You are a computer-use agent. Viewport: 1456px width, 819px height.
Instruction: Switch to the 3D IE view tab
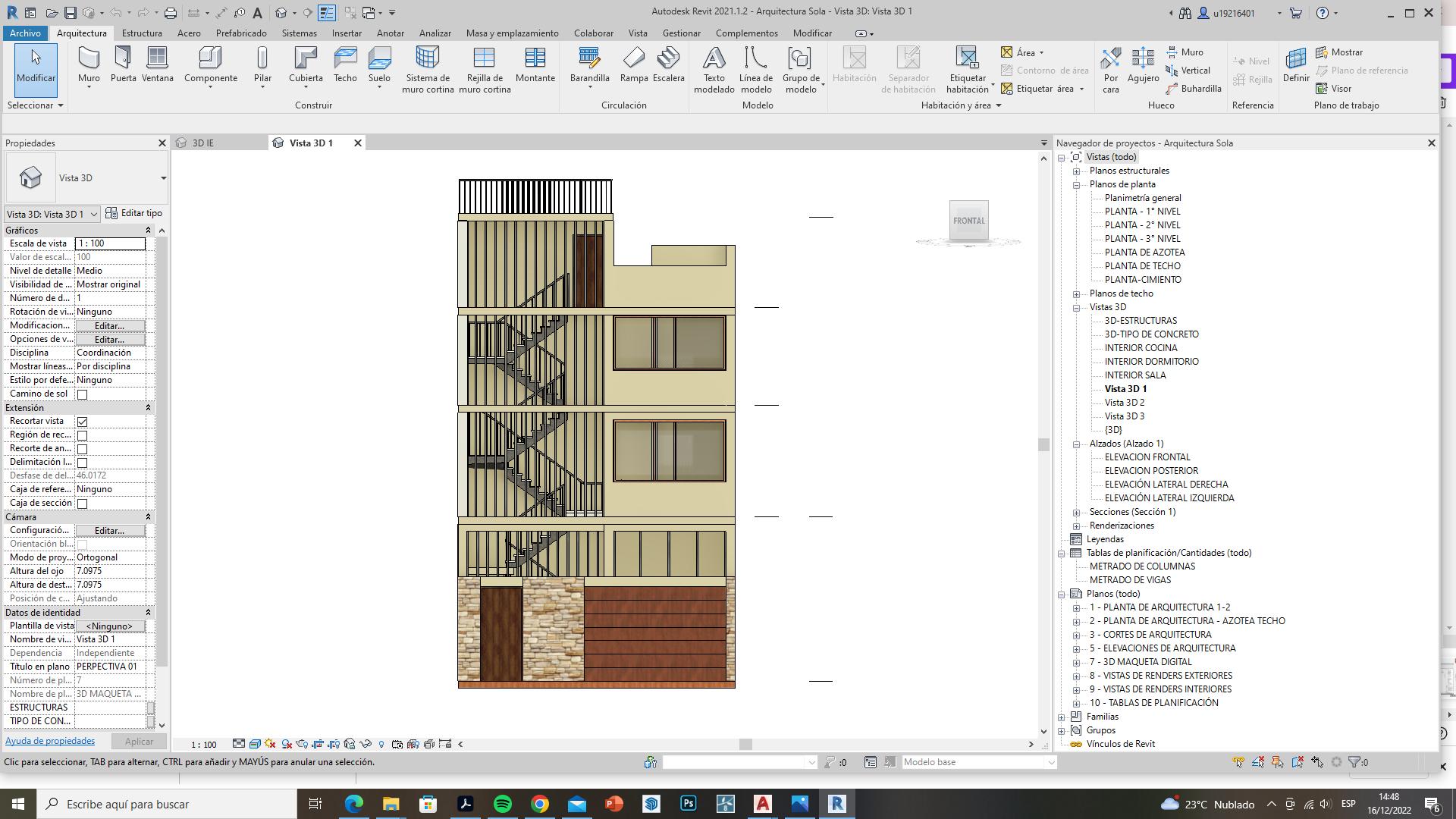(x=202, y=143)
